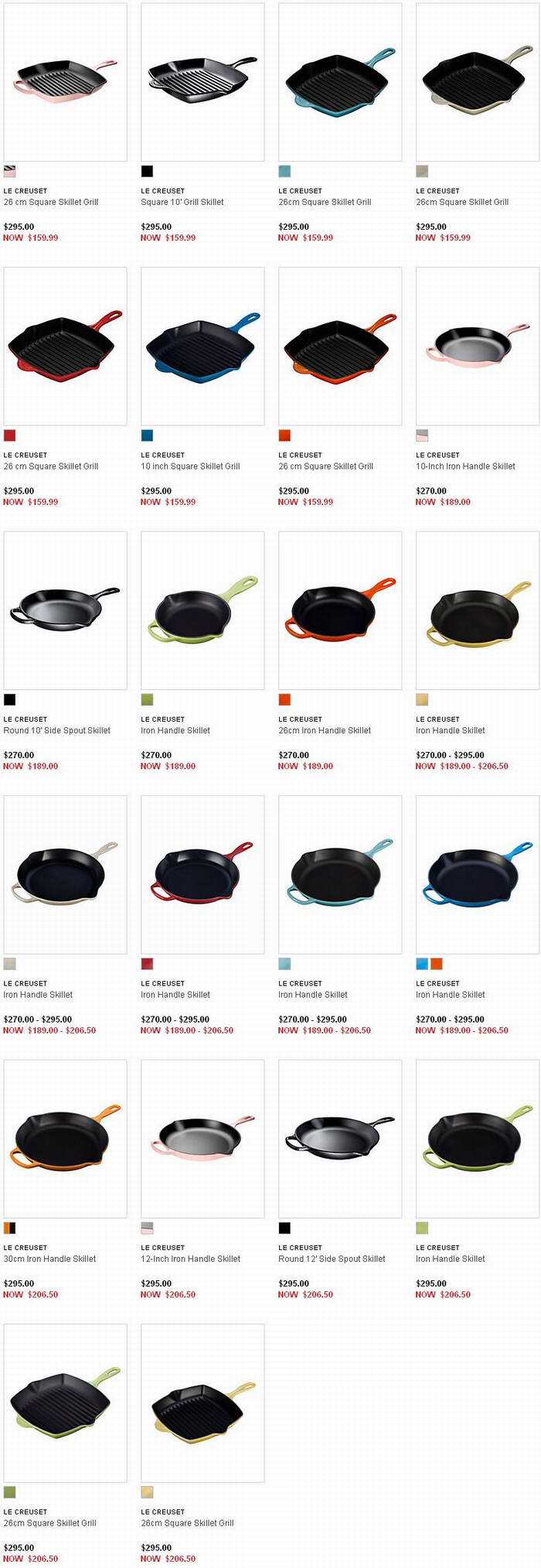View the black round 12' side spout skillet image

[x=340, y=1139]
